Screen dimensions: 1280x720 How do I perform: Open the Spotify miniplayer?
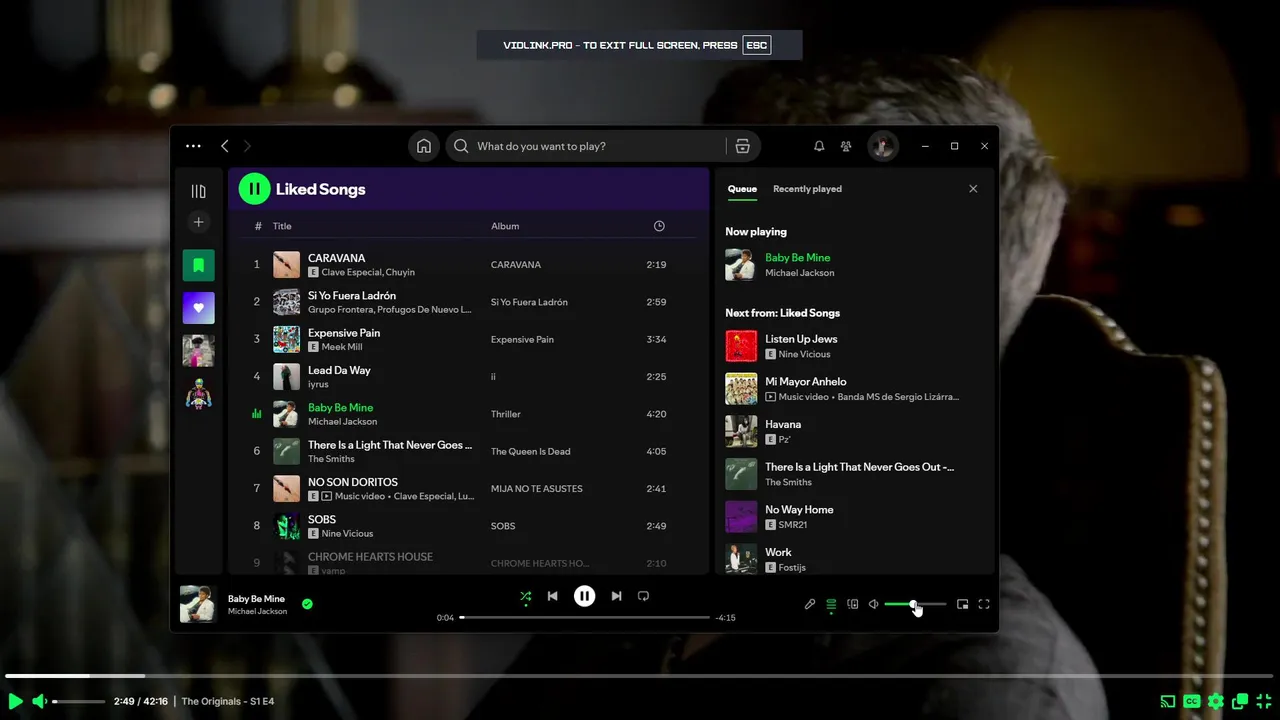(963, 604)
